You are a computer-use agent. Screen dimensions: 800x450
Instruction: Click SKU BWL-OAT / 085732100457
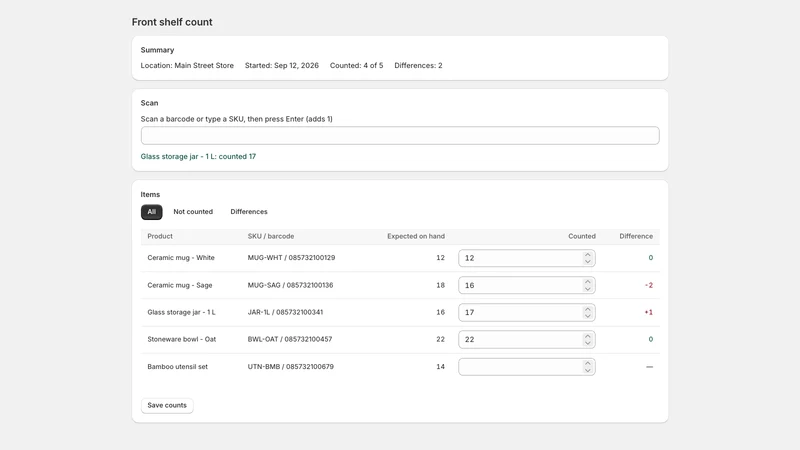290,339
